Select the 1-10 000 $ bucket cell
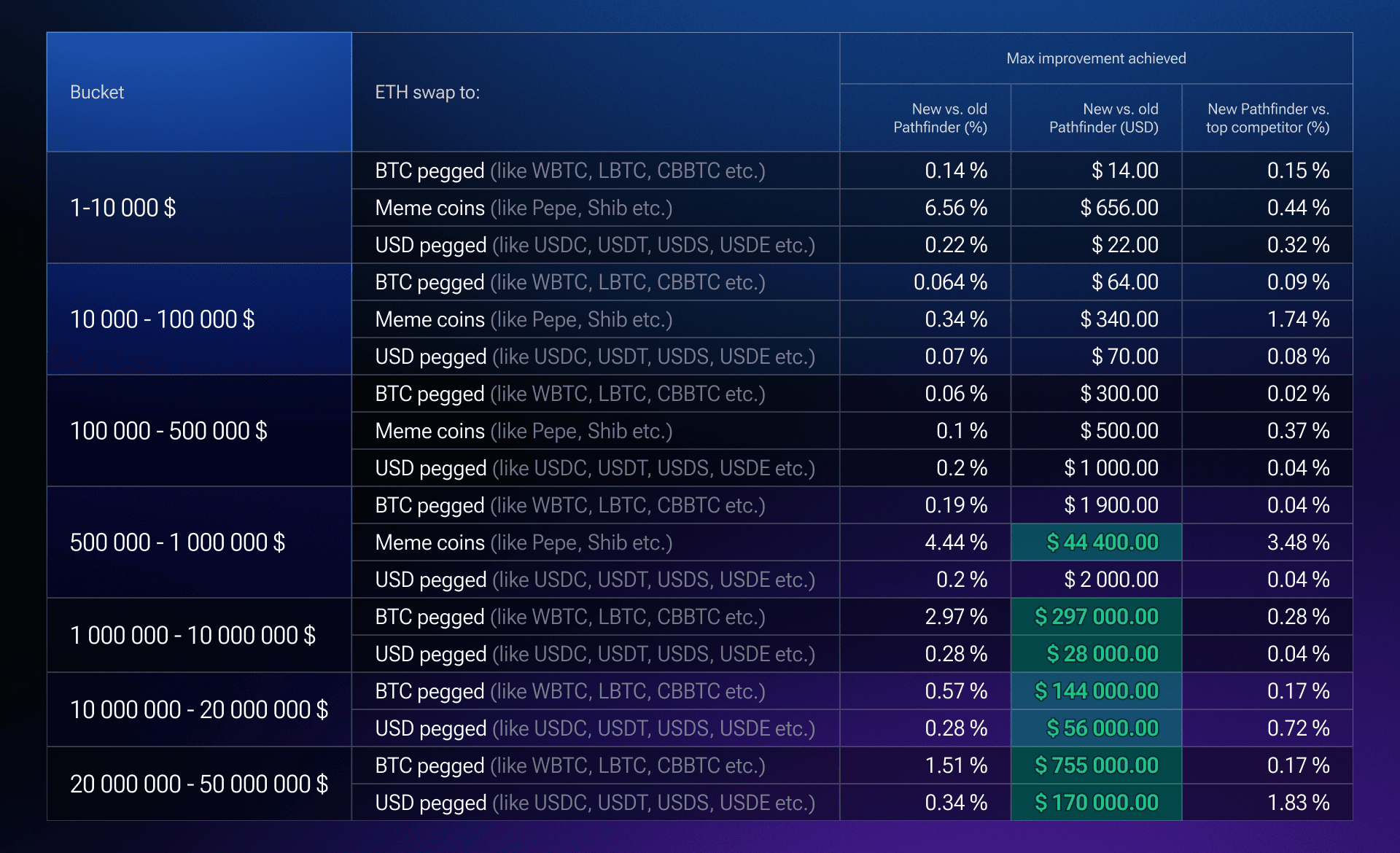1400x853 pixels. [x=123, y=208]
